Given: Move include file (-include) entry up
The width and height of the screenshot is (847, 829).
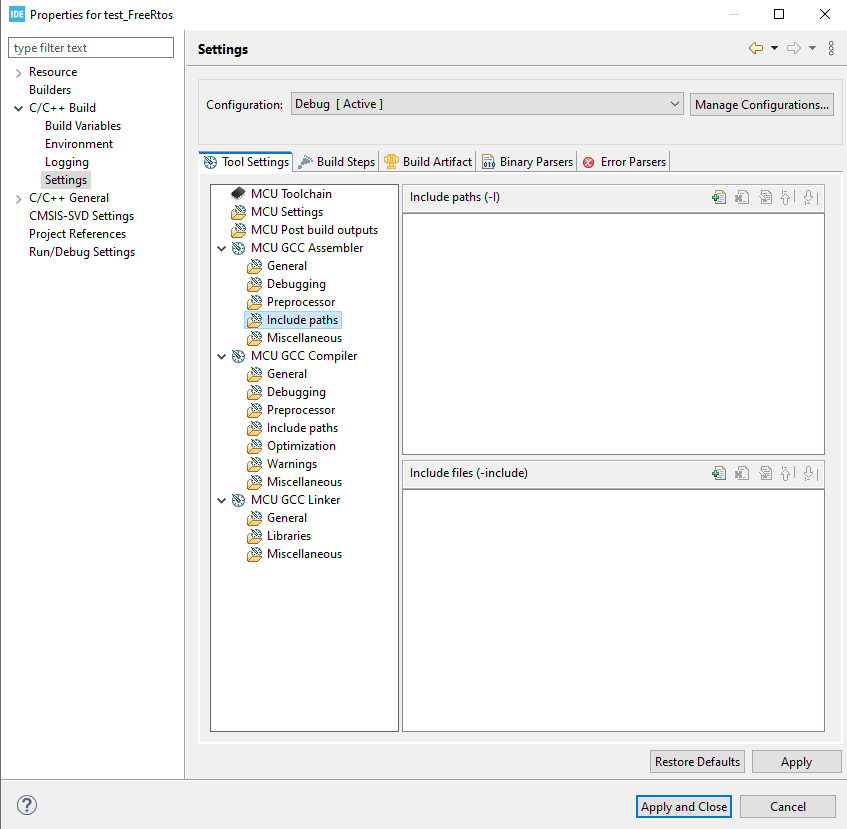Looking at the screenshot, I should [787, 474].
